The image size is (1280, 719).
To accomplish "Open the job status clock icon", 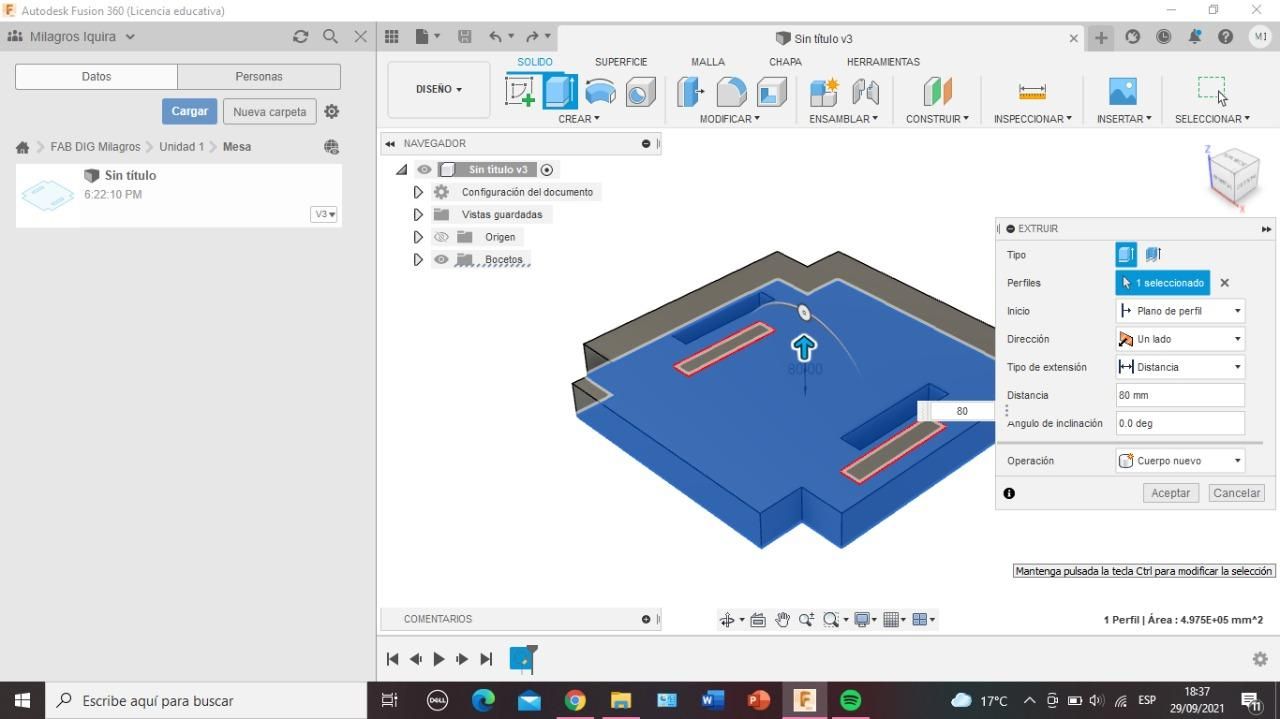I will click(x=1163, y=37).
